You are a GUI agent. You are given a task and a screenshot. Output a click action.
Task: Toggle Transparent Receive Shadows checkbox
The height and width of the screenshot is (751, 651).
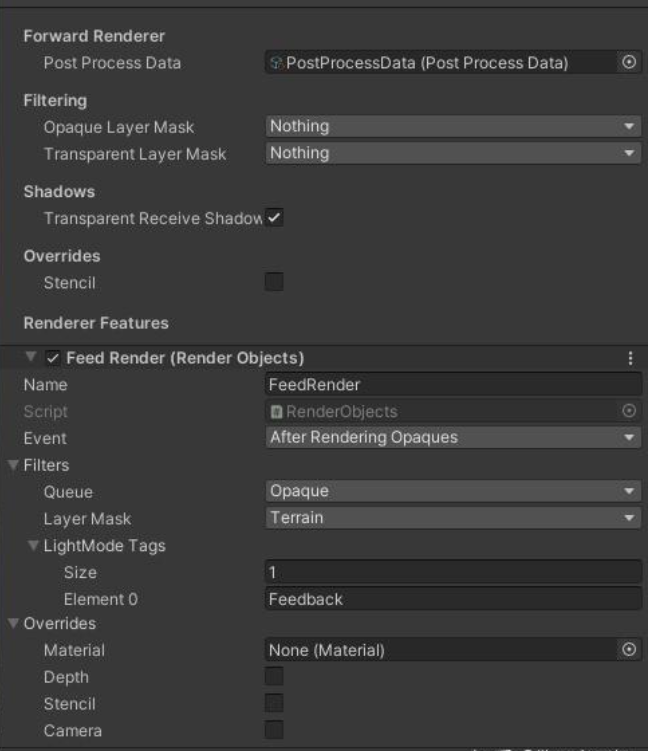(274, 218)
